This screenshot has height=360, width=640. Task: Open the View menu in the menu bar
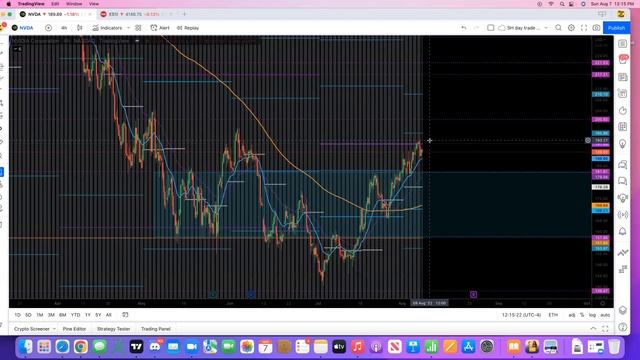tap(94, 4)
